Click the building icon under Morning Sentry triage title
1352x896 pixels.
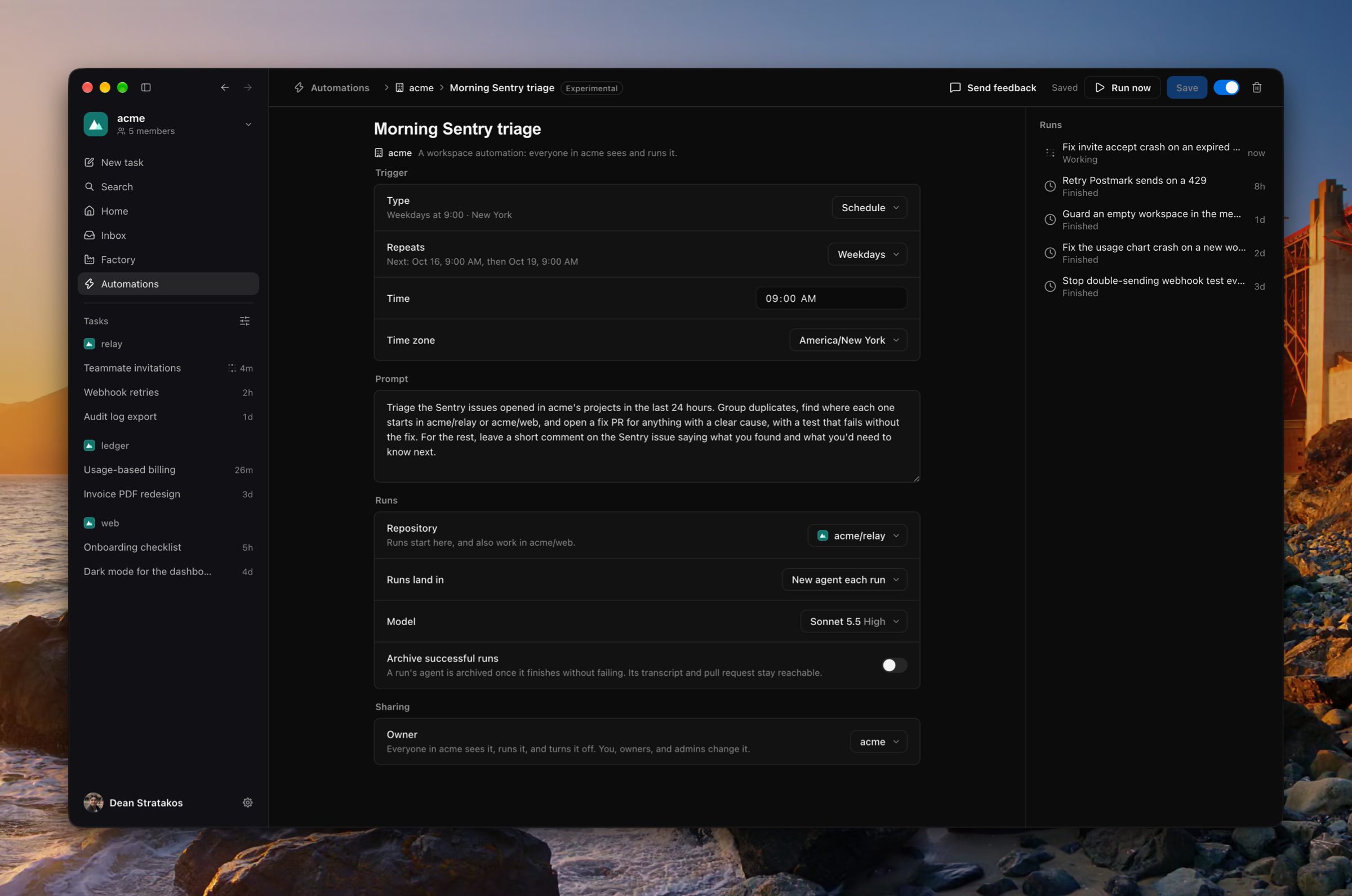[379, 153]
